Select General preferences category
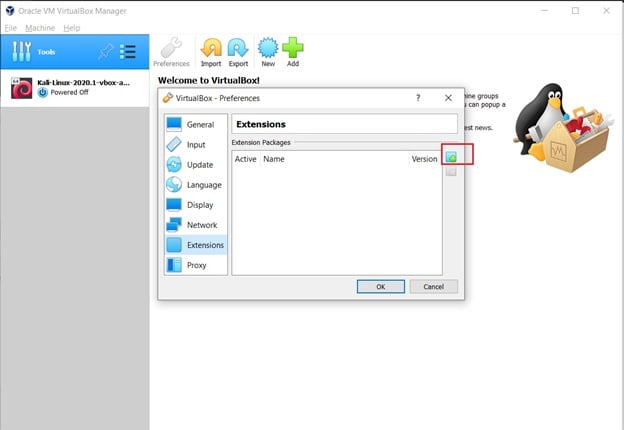The height and width of the screenshot is (430, 624). pyautogui.click(x=195, y=125)
